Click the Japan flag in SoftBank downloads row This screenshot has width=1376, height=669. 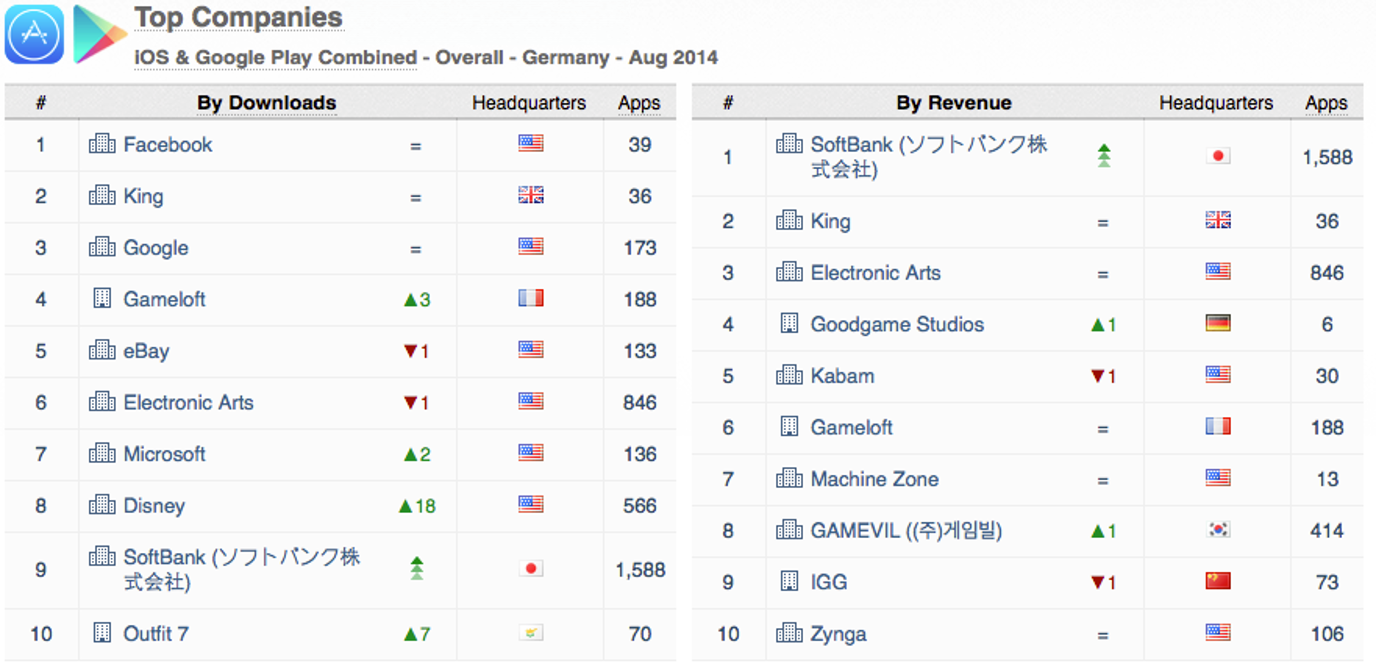(531, 569)
